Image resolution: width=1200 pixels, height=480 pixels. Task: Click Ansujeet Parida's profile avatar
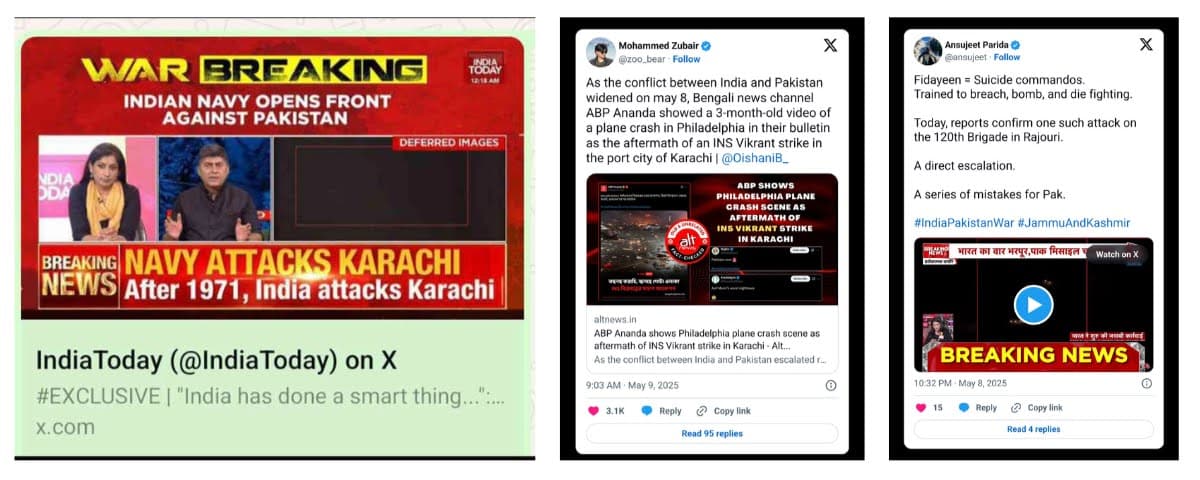pos(927,51)
